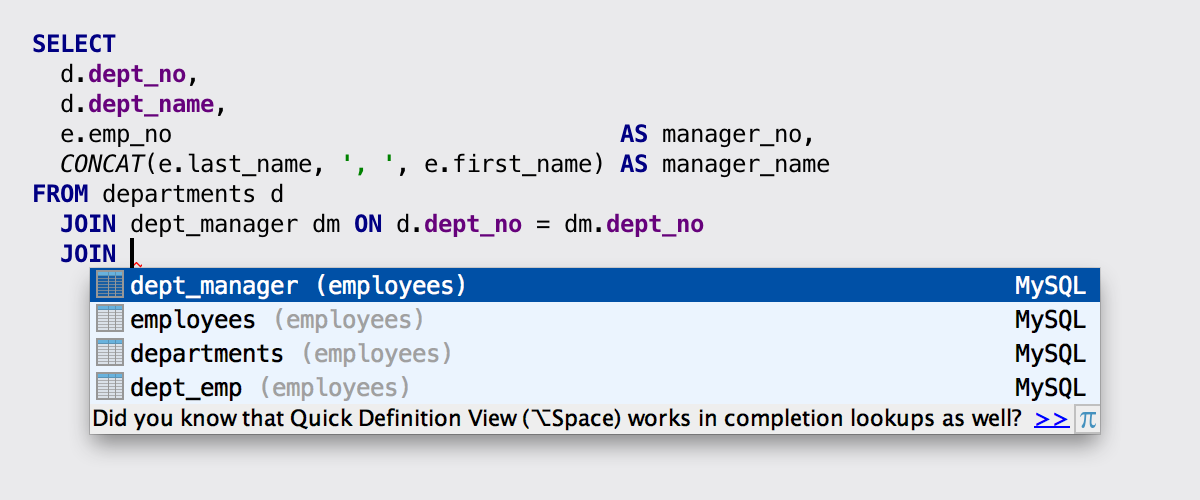The height and width of the screenshot is (500, 1200).
Task: Click dept_manager in the first JOIN line
Action: pos(214,224)
